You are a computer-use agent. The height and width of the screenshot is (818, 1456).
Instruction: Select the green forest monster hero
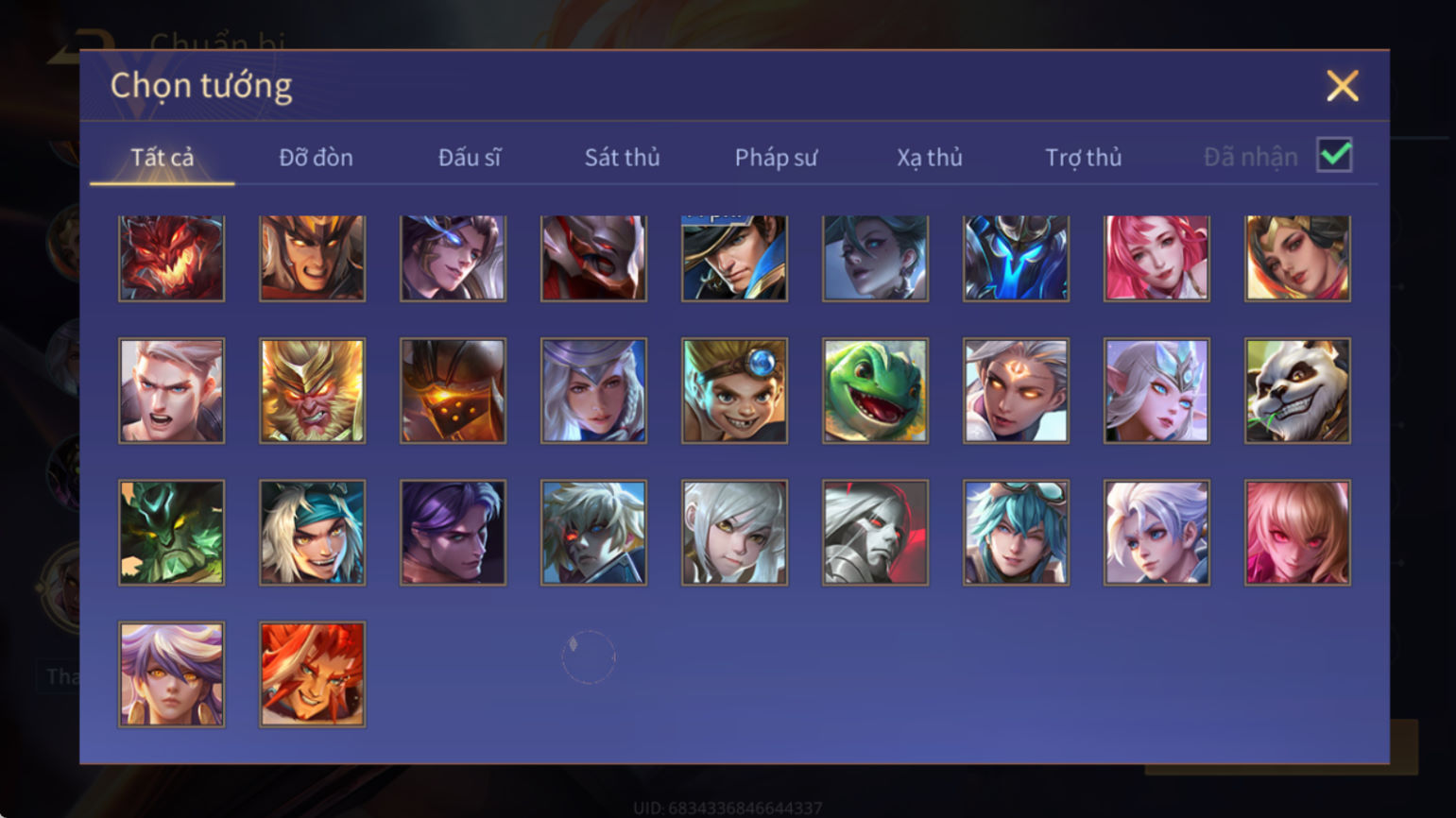click(x=172, y=533)
